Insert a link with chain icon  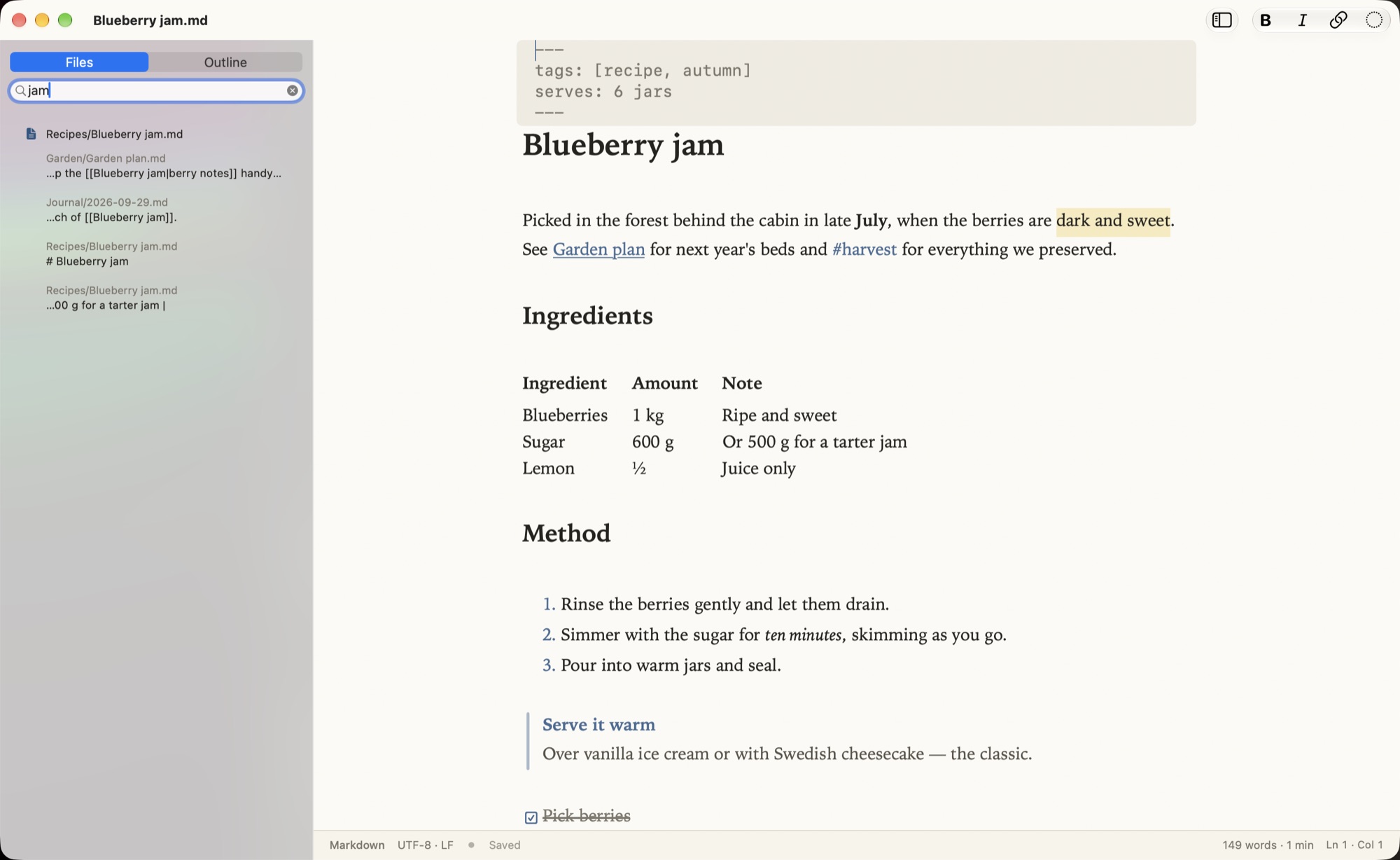[1338, 20]
